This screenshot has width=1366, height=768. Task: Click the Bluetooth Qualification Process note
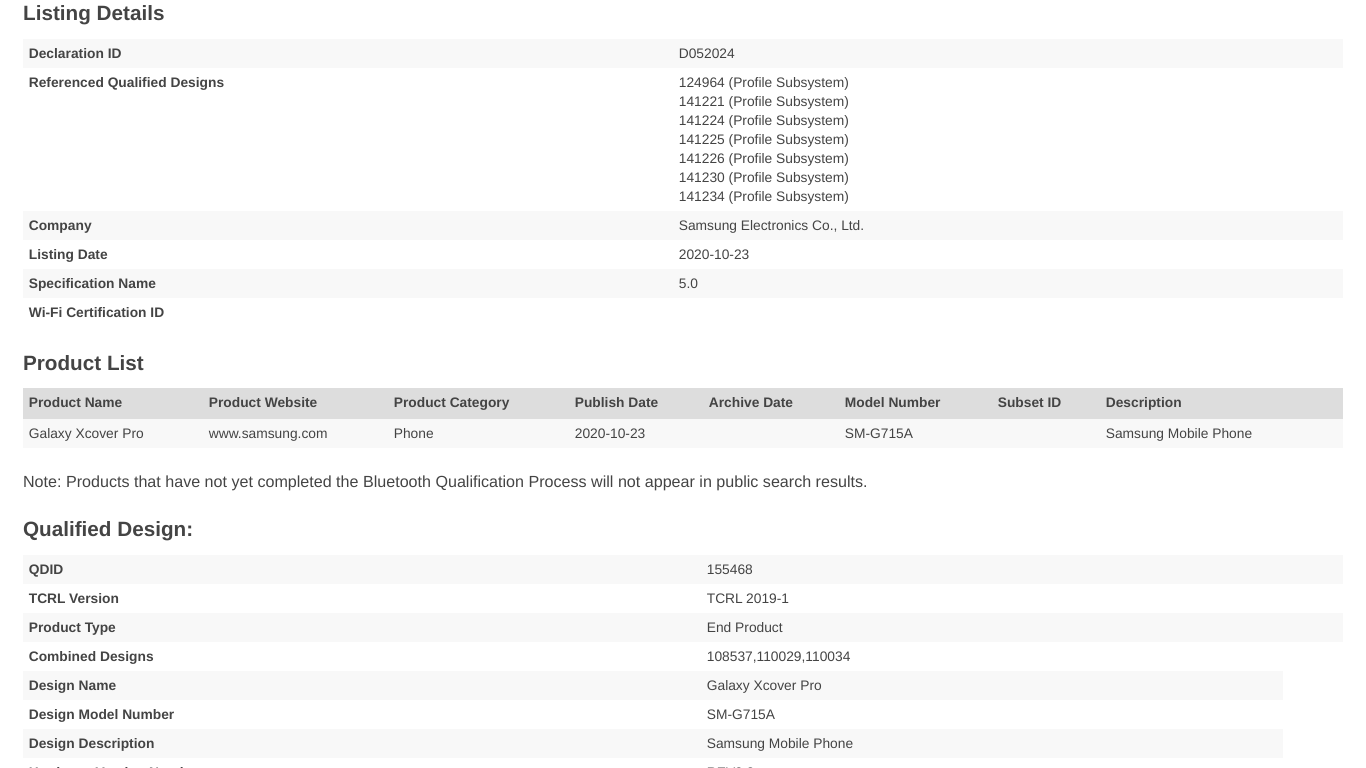coord(445,482)
